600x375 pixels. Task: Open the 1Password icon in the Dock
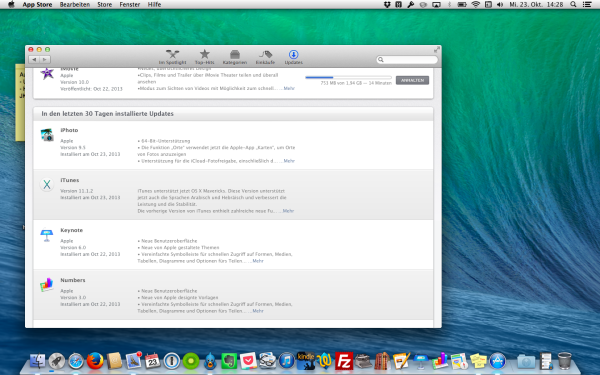[x=171, y=361]
